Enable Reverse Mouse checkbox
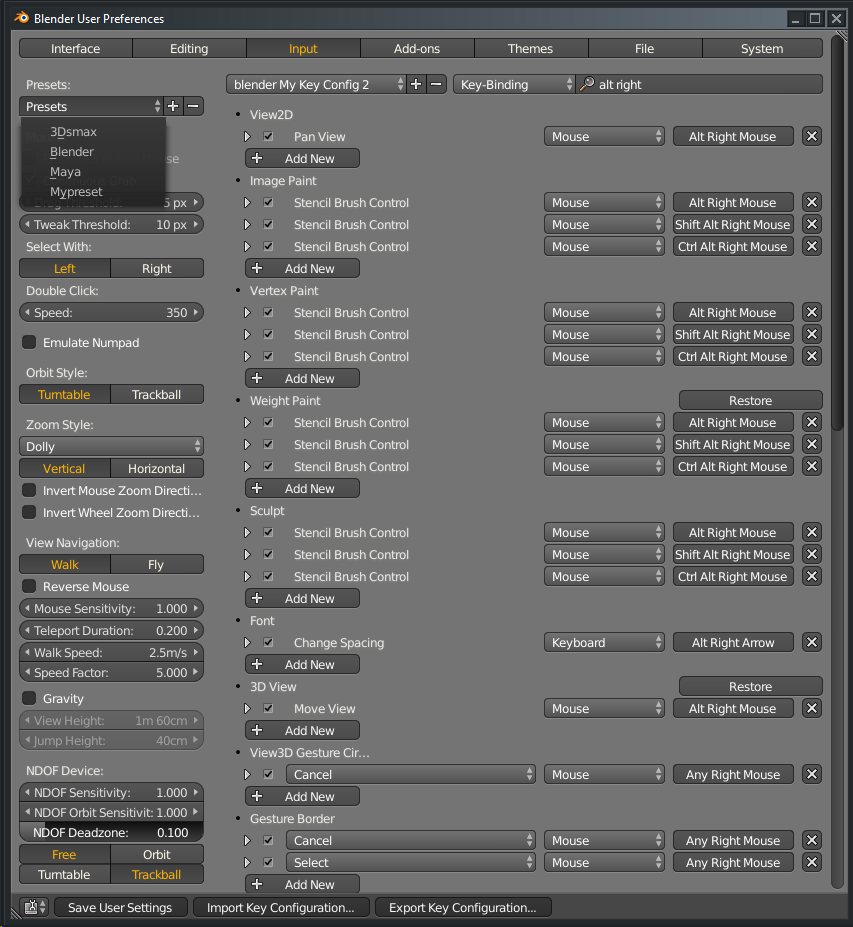This screenshot has width=853, height=927. click(x=29, y=586)
